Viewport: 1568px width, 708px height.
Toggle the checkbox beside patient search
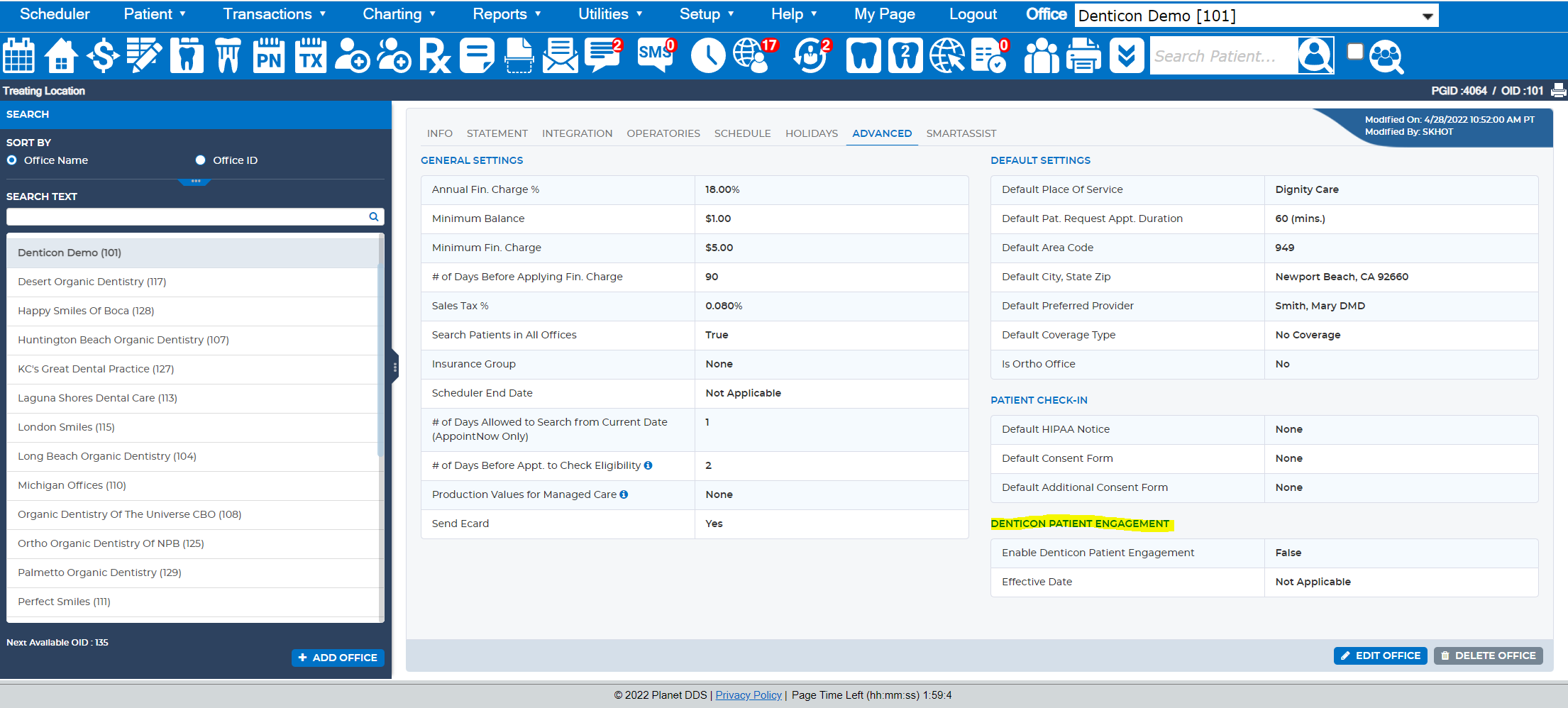(x=1355, y=51)
